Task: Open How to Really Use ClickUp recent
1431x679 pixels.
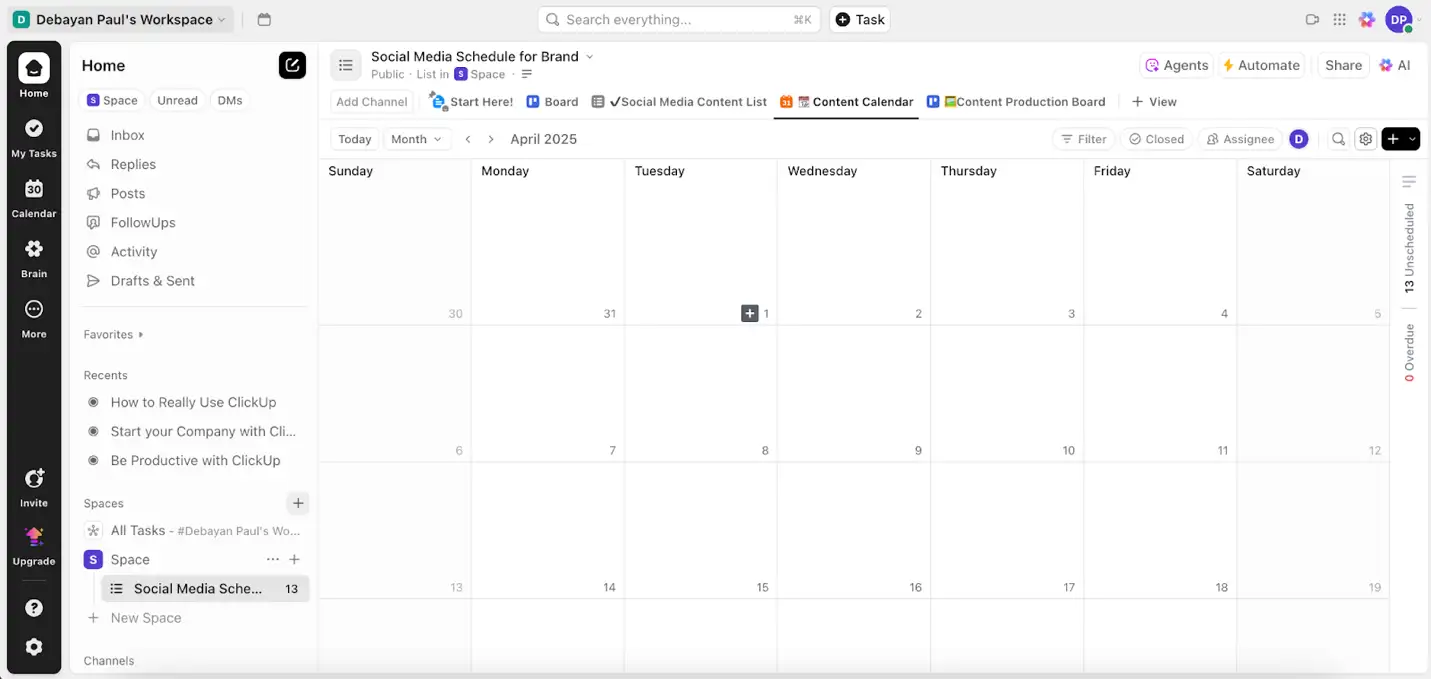Action: (x=194, y=402)
